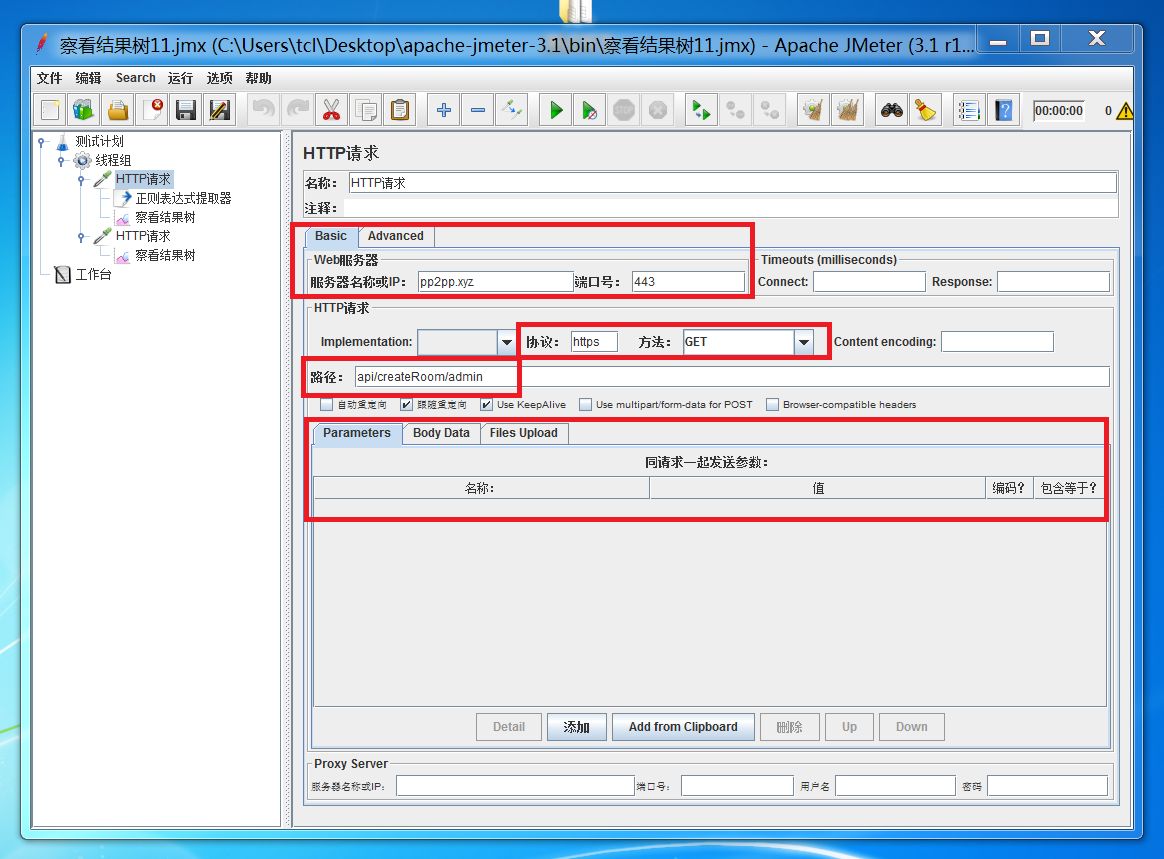Start the test with green play icon
This screenshot has height=859, width=1164.
[x=555, y=111]
